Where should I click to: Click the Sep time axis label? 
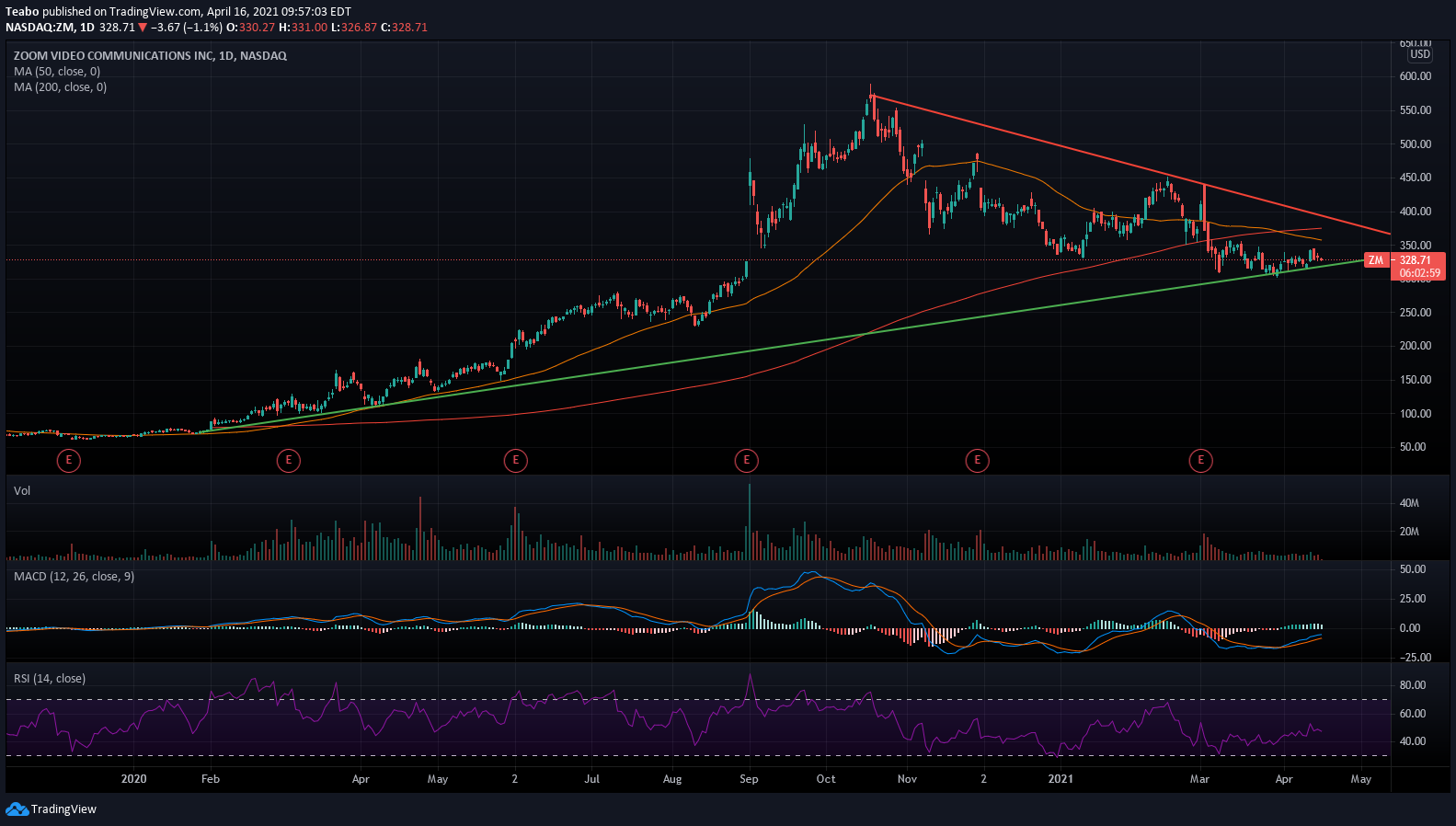(x=749, y=779)
